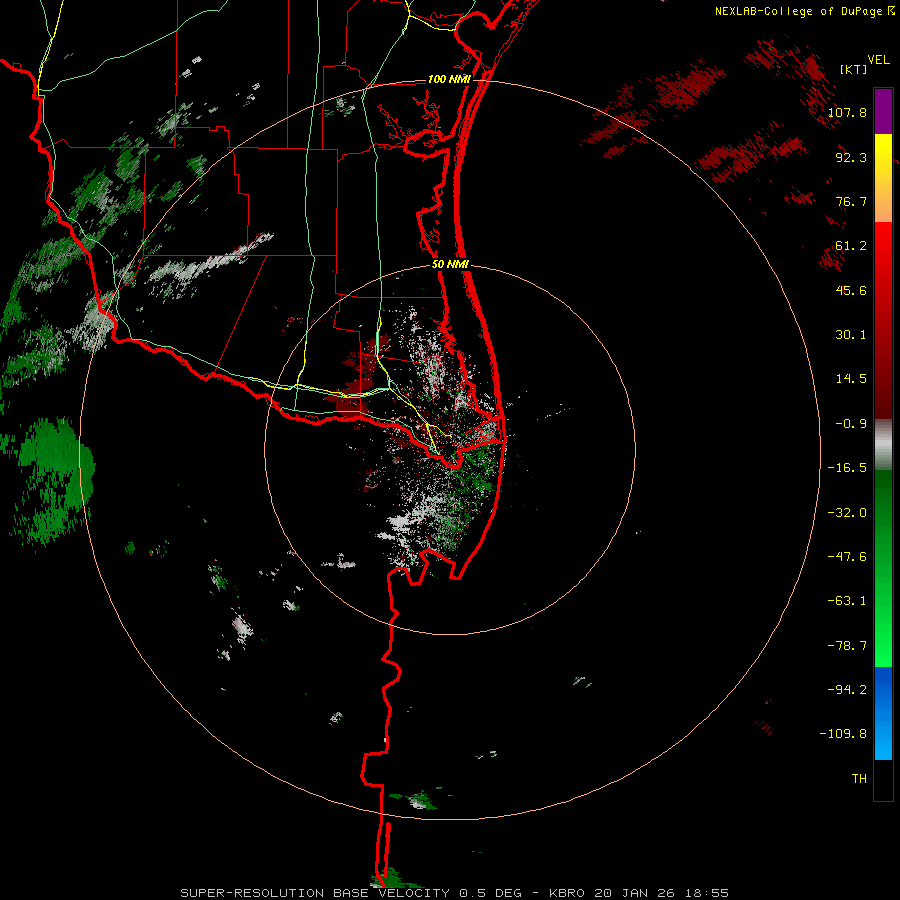Screen dimensions: 900x900
Task: Click the 0.5 DEG elevation text
Action: coord(490,893)
